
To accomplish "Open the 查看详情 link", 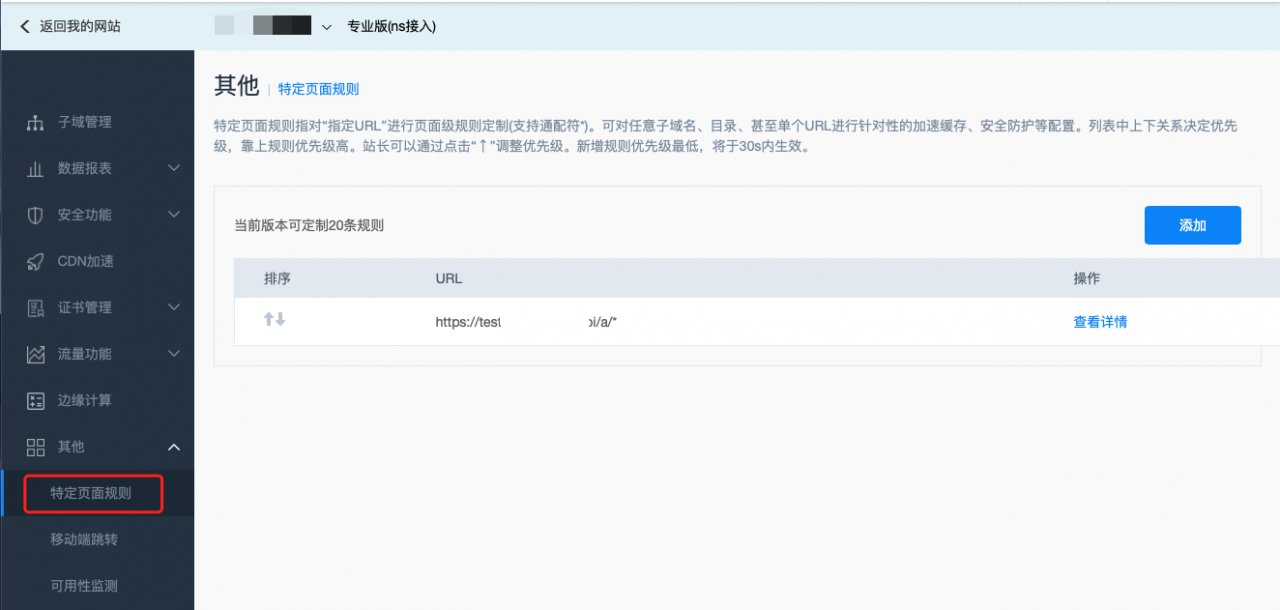I will [x=1100, y=322].
